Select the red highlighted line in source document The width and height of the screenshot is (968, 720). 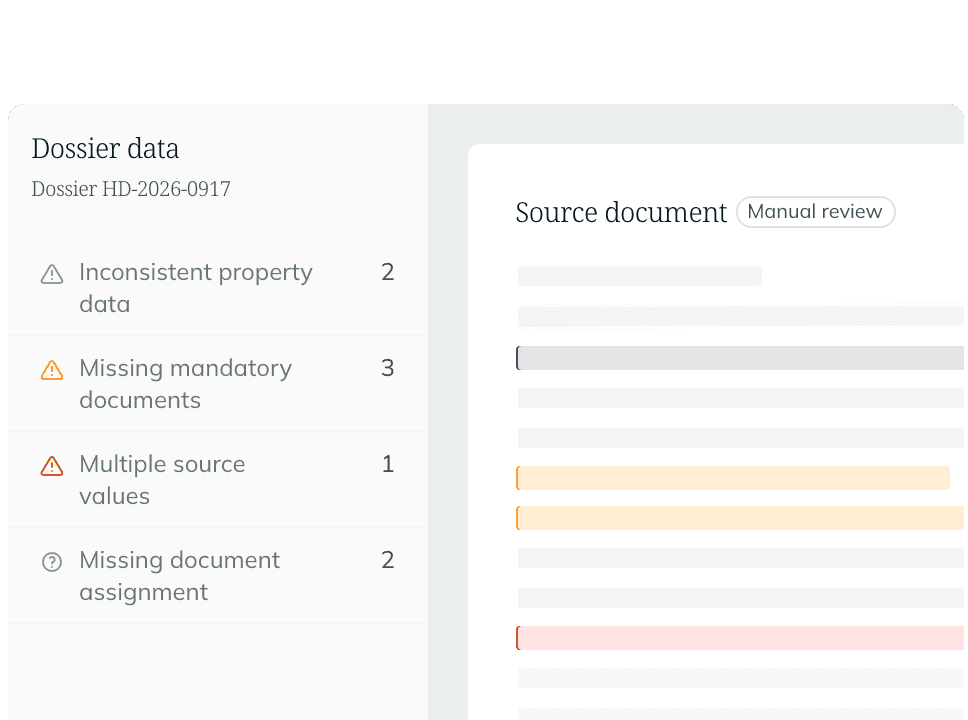pyautogui.click(x=740, y=638)
